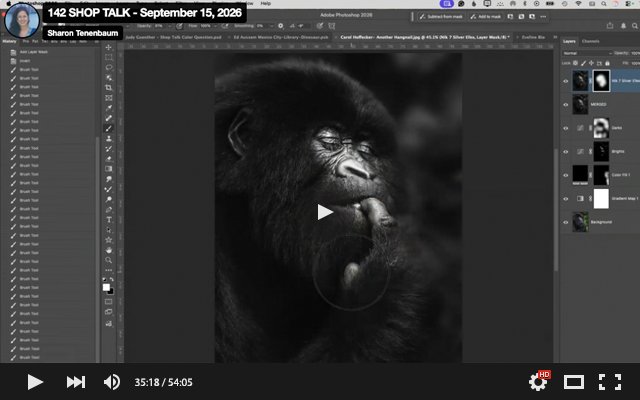This screenshot has width=640, height=400.
Task: Hide the Nik 7 Silver Efex layer
Action: 566,81
